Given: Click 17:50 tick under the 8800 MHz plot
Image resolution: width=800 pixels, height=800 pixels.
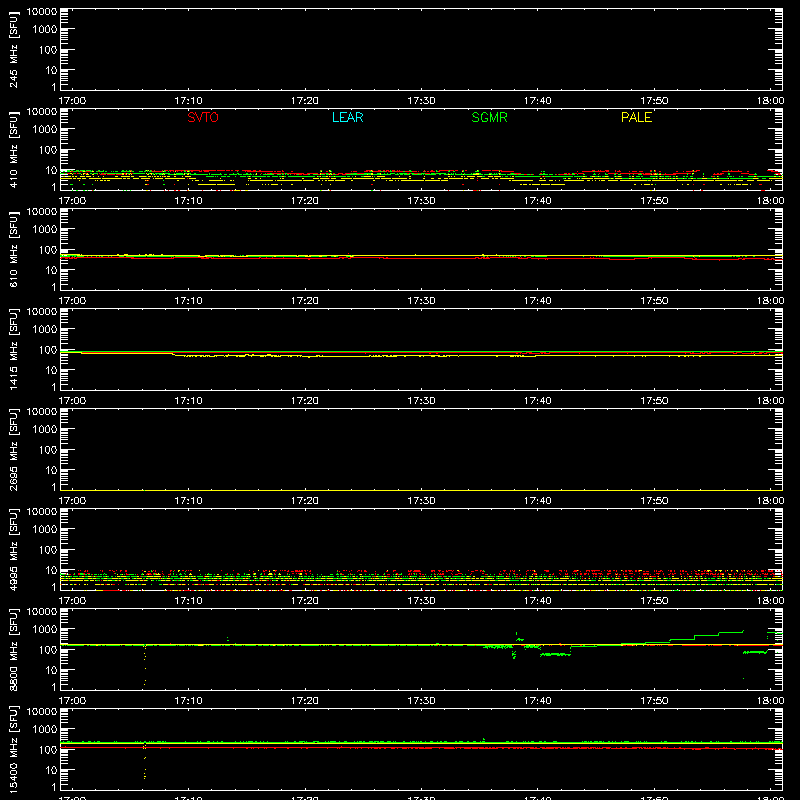Looking at the screenshot, I should tap(654, 701).
